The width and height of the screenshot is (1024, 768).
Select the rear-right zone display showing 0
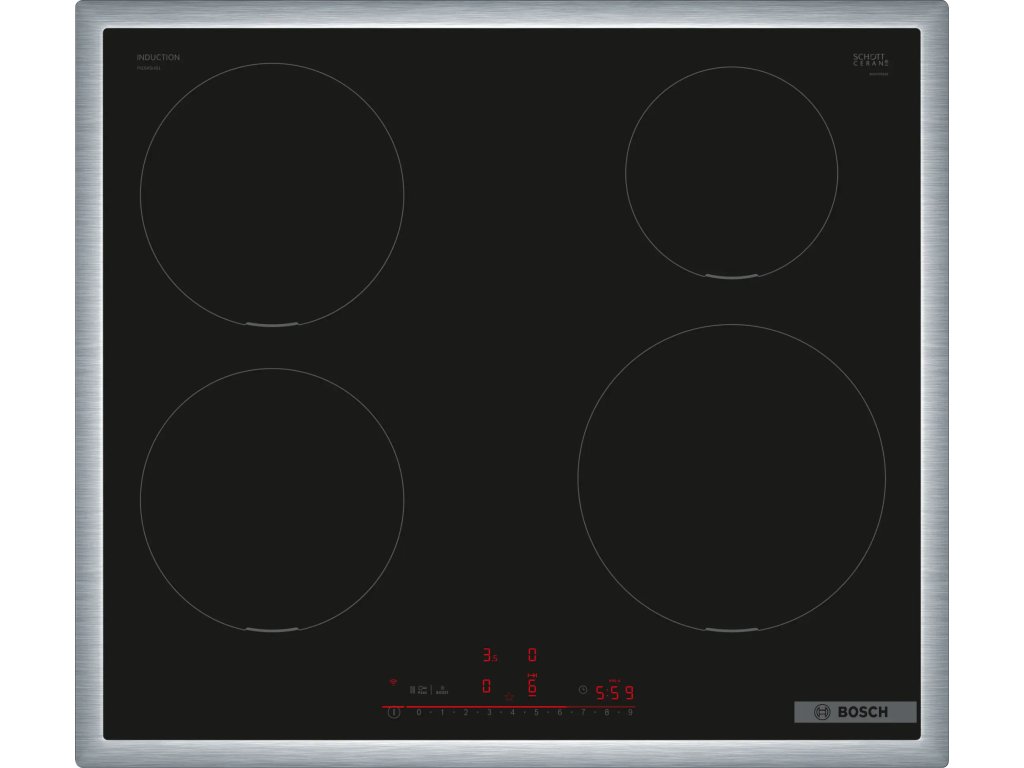pyautogui.click(x=532, y=656)
